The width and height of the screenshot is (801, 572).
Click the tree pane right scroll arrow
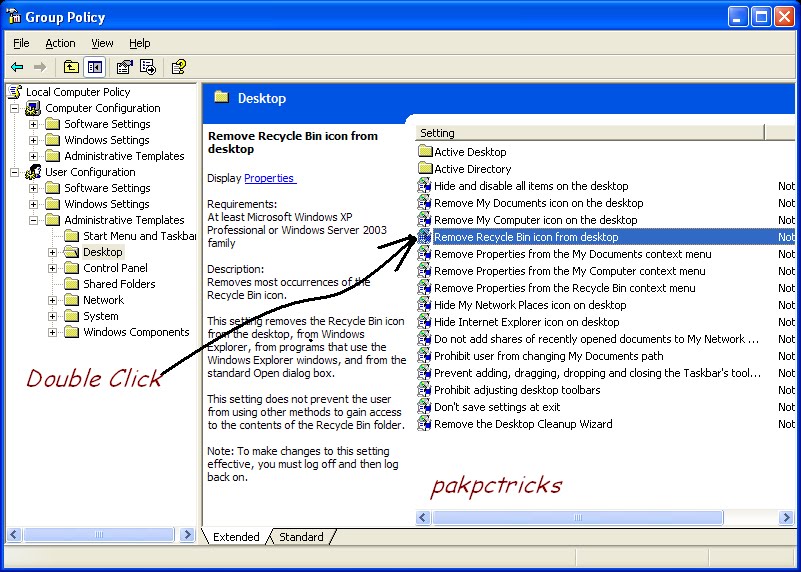click(187, 535)
